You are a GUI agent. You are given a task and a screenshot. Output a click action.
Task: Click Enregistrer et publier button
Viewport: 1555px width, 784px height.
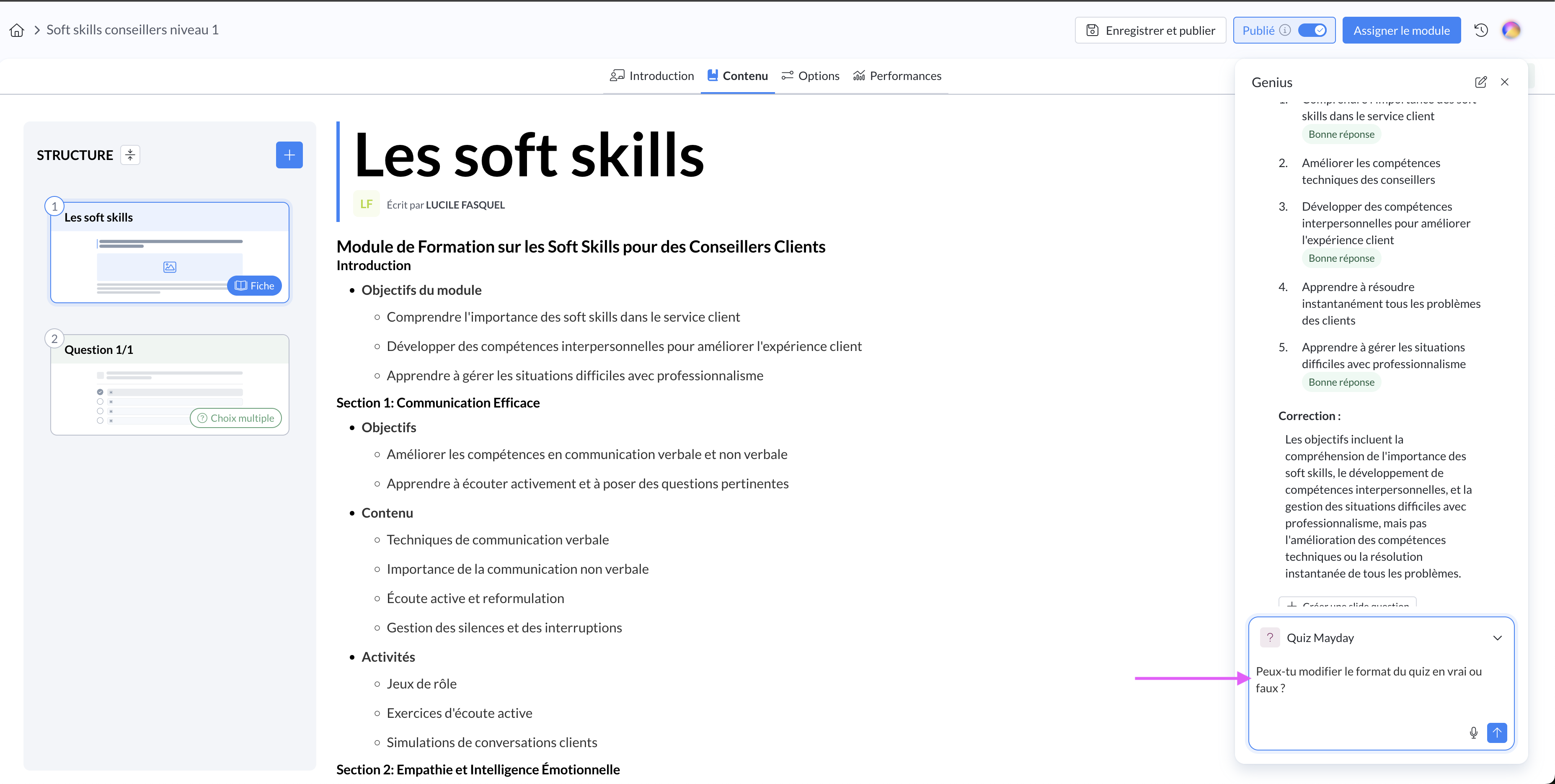click(1150, 30)
